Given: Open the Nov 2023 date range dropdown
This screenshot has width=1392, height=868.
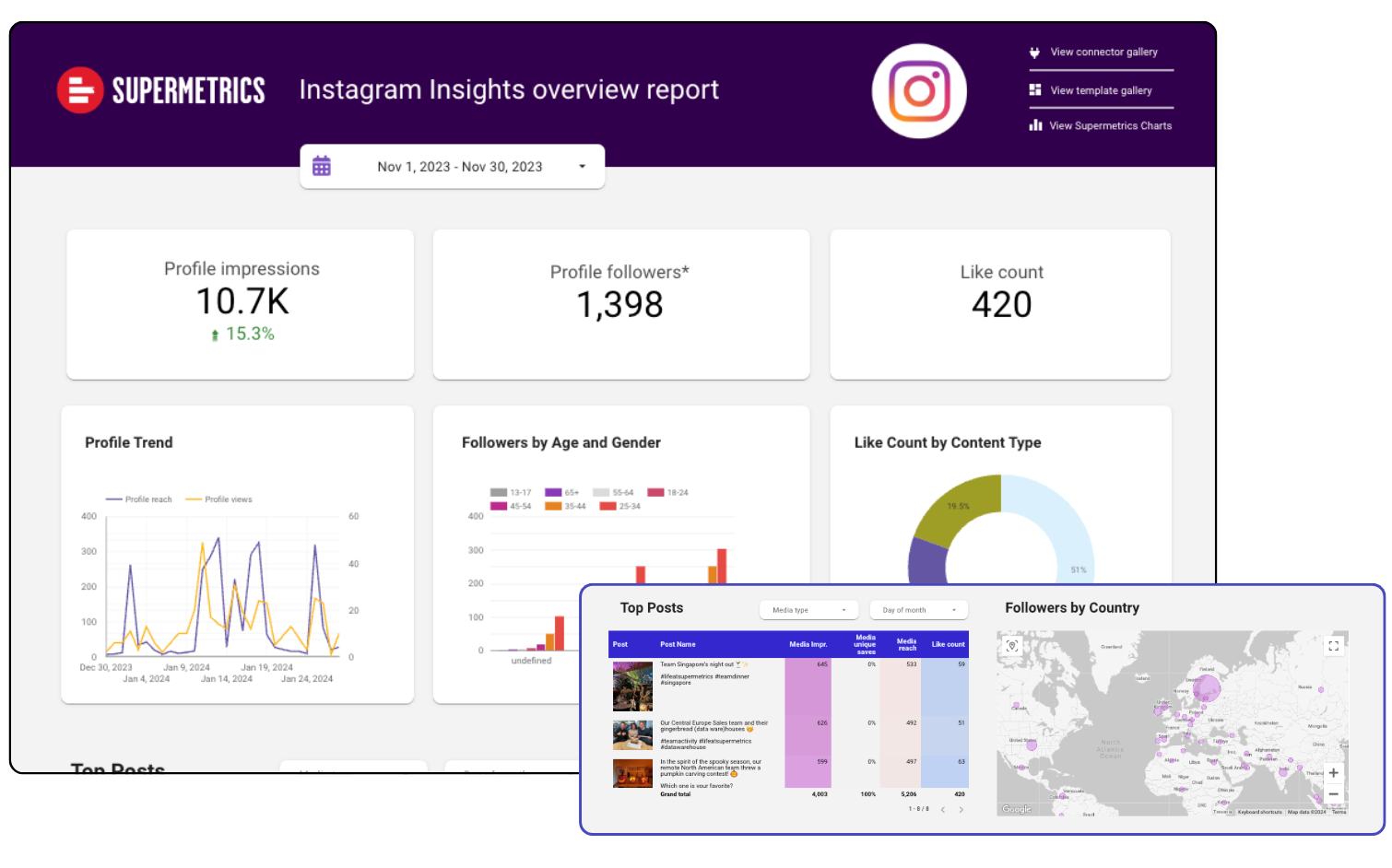Looking at the screenshot, I should point(582,167).
